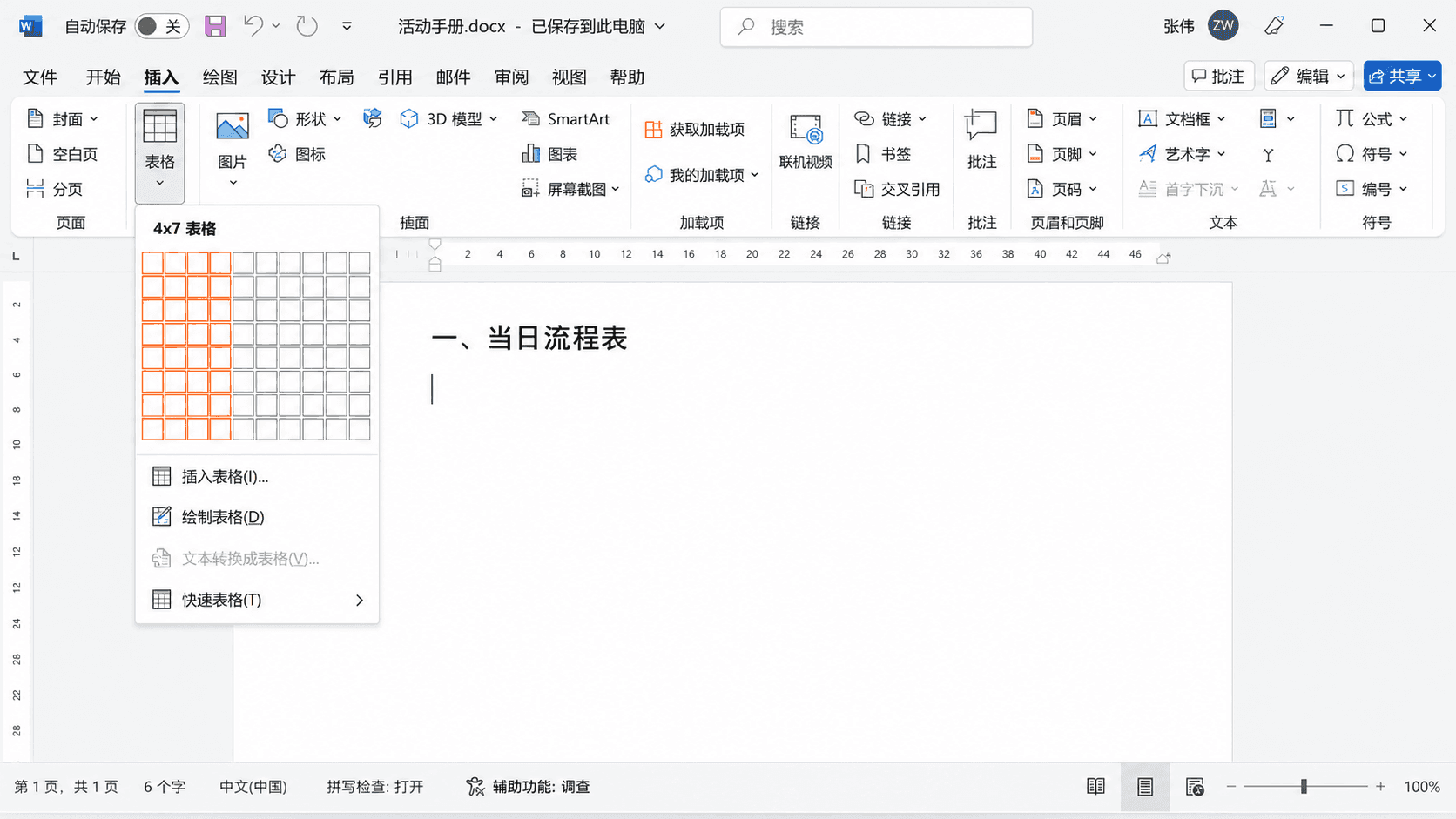
Task: Toggle AutoSave (自动保存) switch
Action: point(160,26)
